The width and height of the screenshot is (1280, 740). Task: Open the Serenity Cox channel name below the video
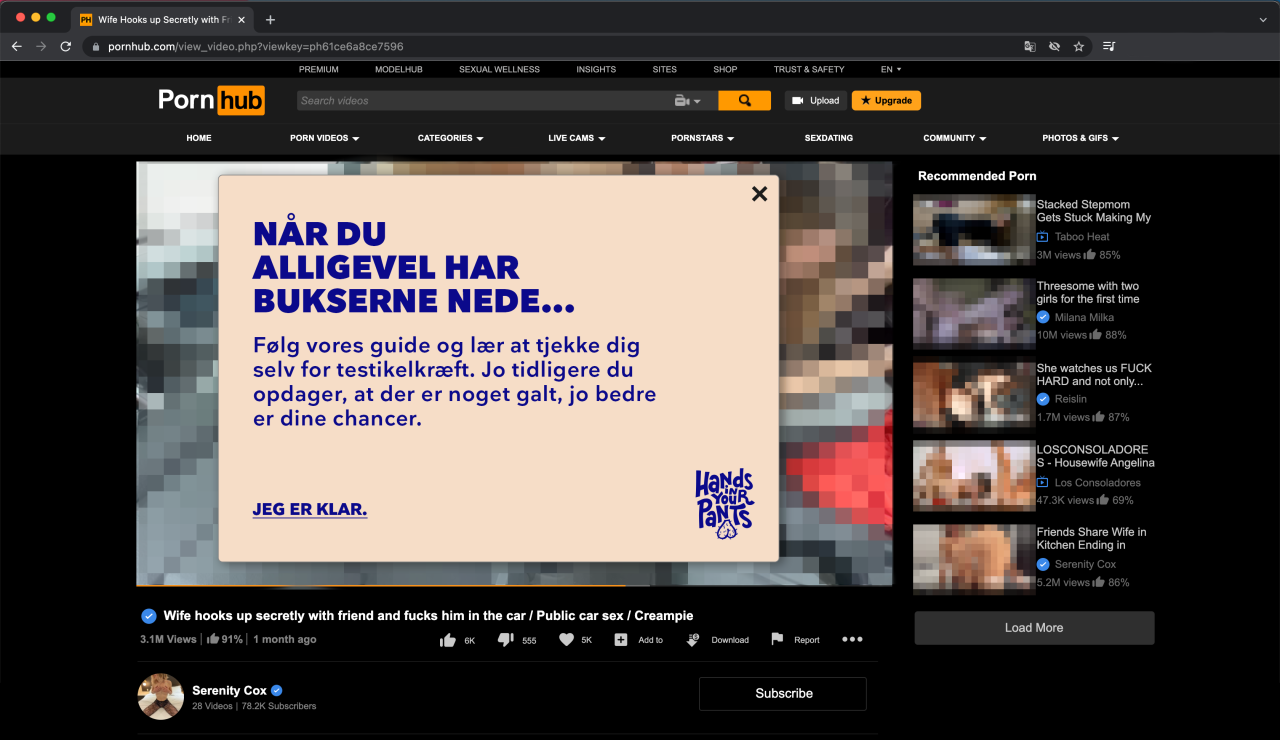[230, 690]
